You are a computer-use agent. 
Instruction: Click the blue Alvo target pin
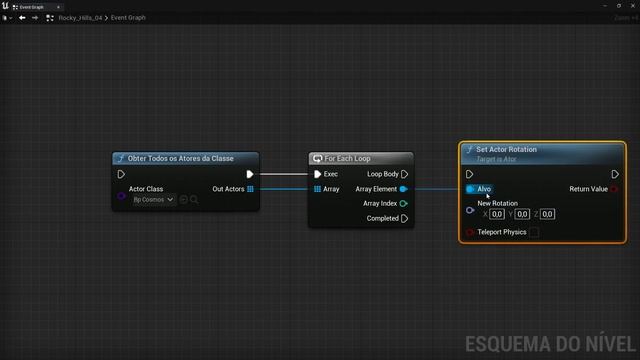(470, 189)
